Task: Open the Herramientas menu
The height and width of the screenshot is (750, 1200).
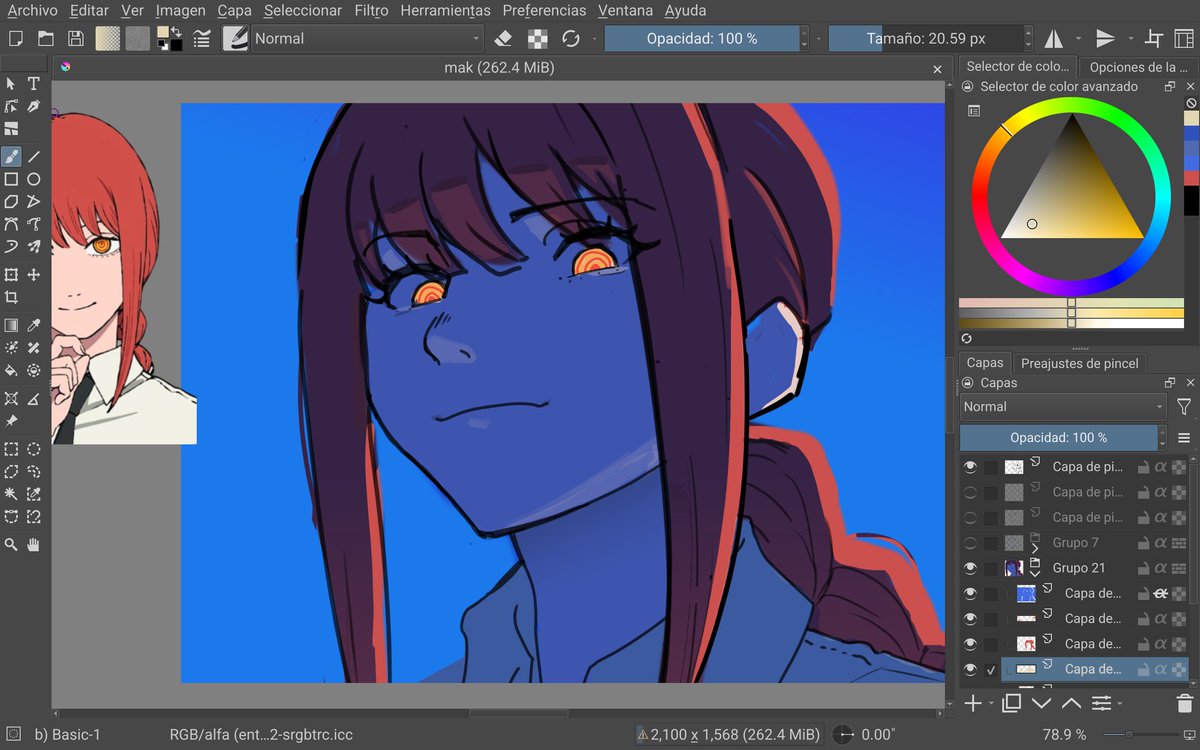Action: click(x=445, y=11)
